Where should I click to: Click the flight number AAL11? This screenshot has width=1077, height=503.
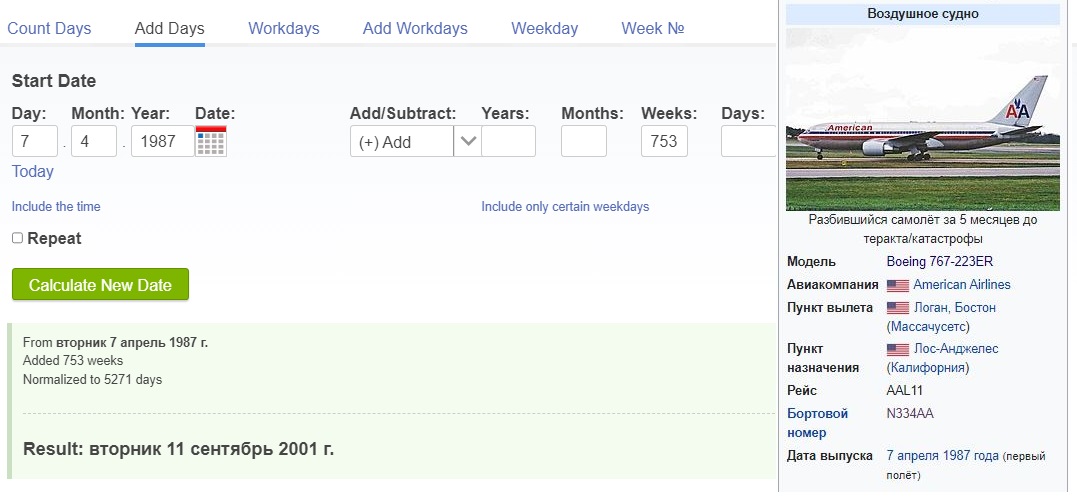coord(905,390)
